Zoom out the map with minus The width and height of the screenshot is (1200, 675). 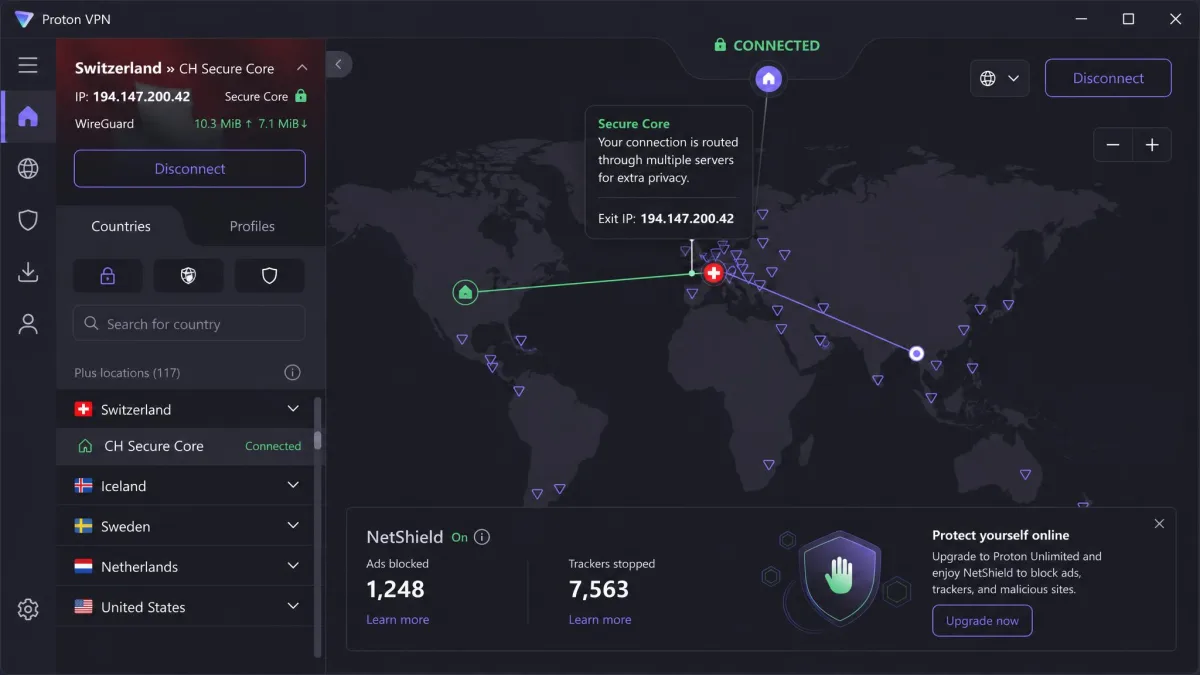[x=1113, y=145]
